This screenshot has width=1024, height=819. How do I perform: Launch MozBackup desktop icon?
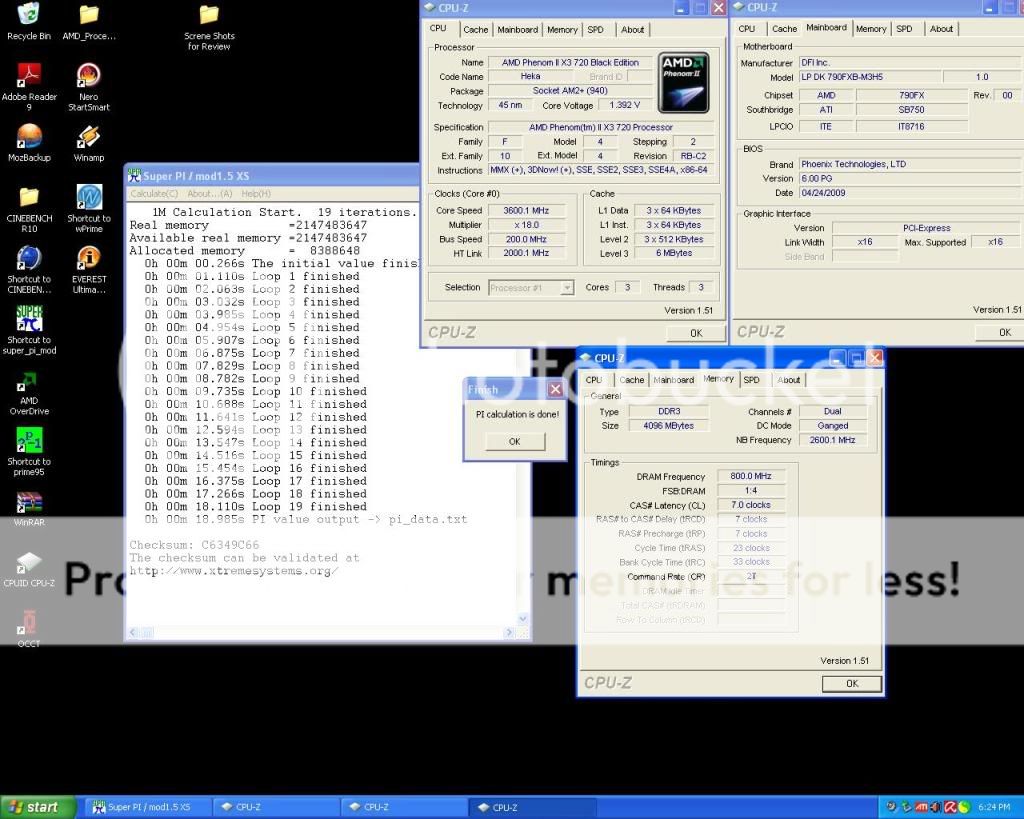tap(29, 142)
